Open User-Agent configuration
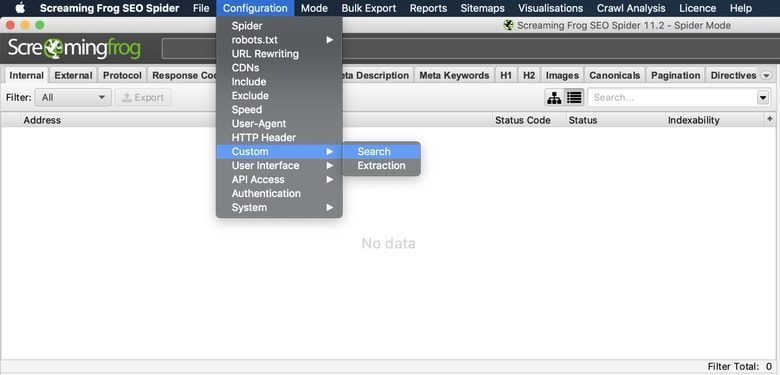The image size is (780, 375). pyautogui.click(x=279, y=123)
